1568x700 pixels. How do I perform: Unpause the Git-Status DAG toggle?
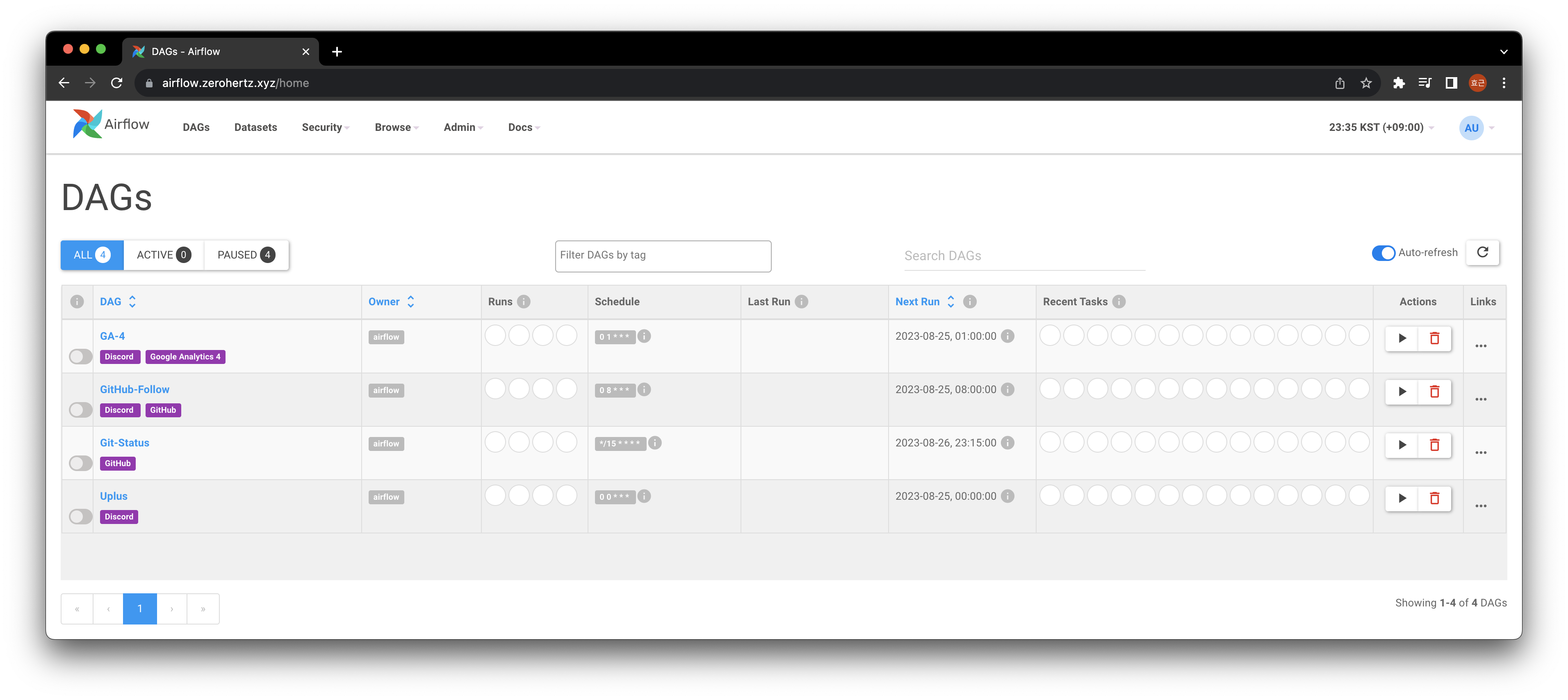(80, 463)
